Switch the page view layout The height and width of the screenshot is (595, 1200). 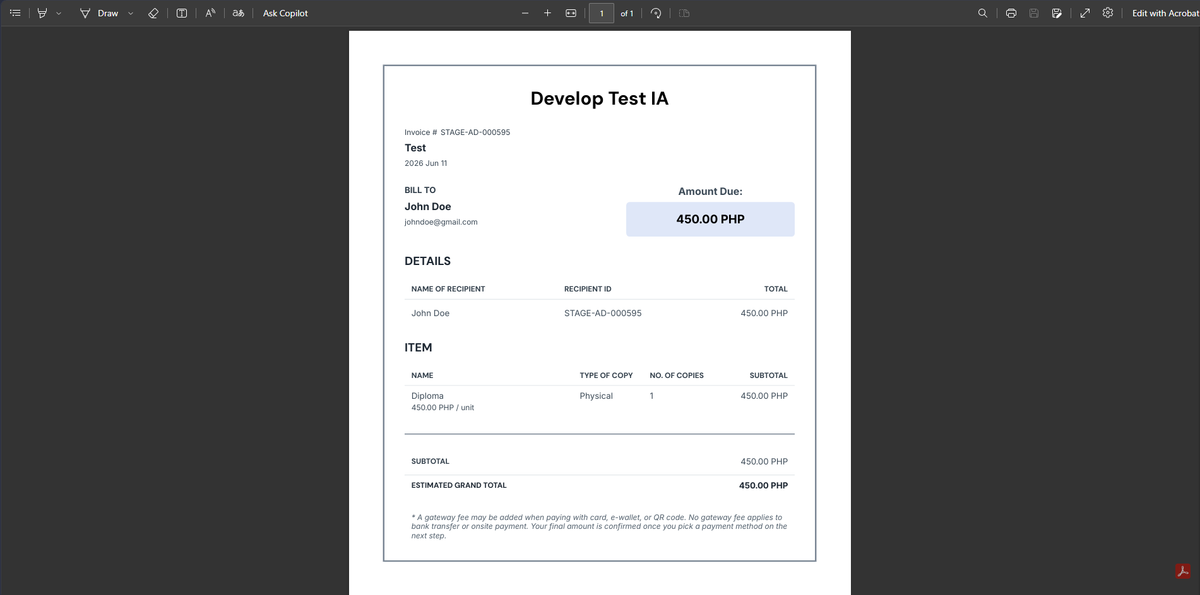pyautogui.click(x=685, y=13)
